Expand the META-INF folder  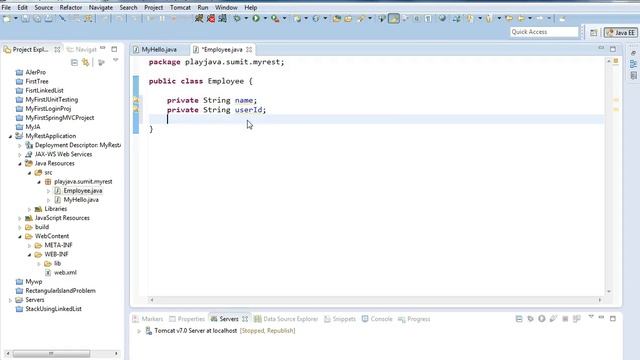[29, 245]
